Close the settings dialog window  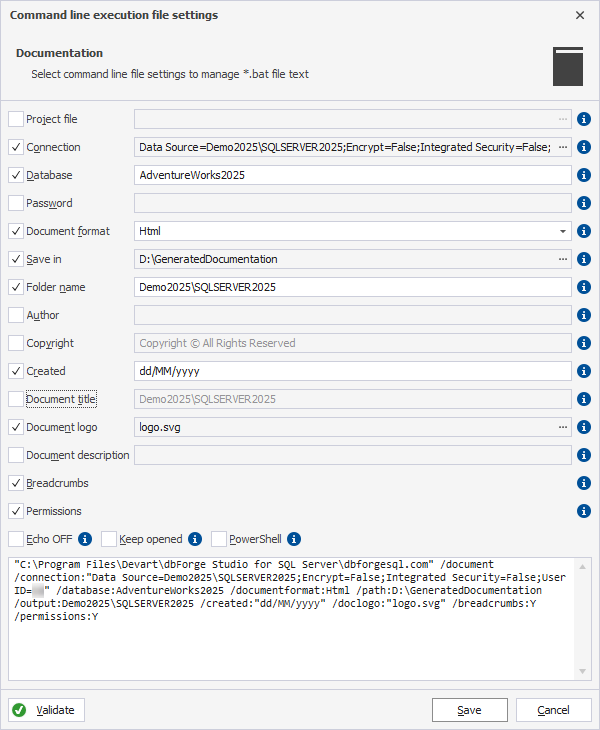click(x=580, y=15)
